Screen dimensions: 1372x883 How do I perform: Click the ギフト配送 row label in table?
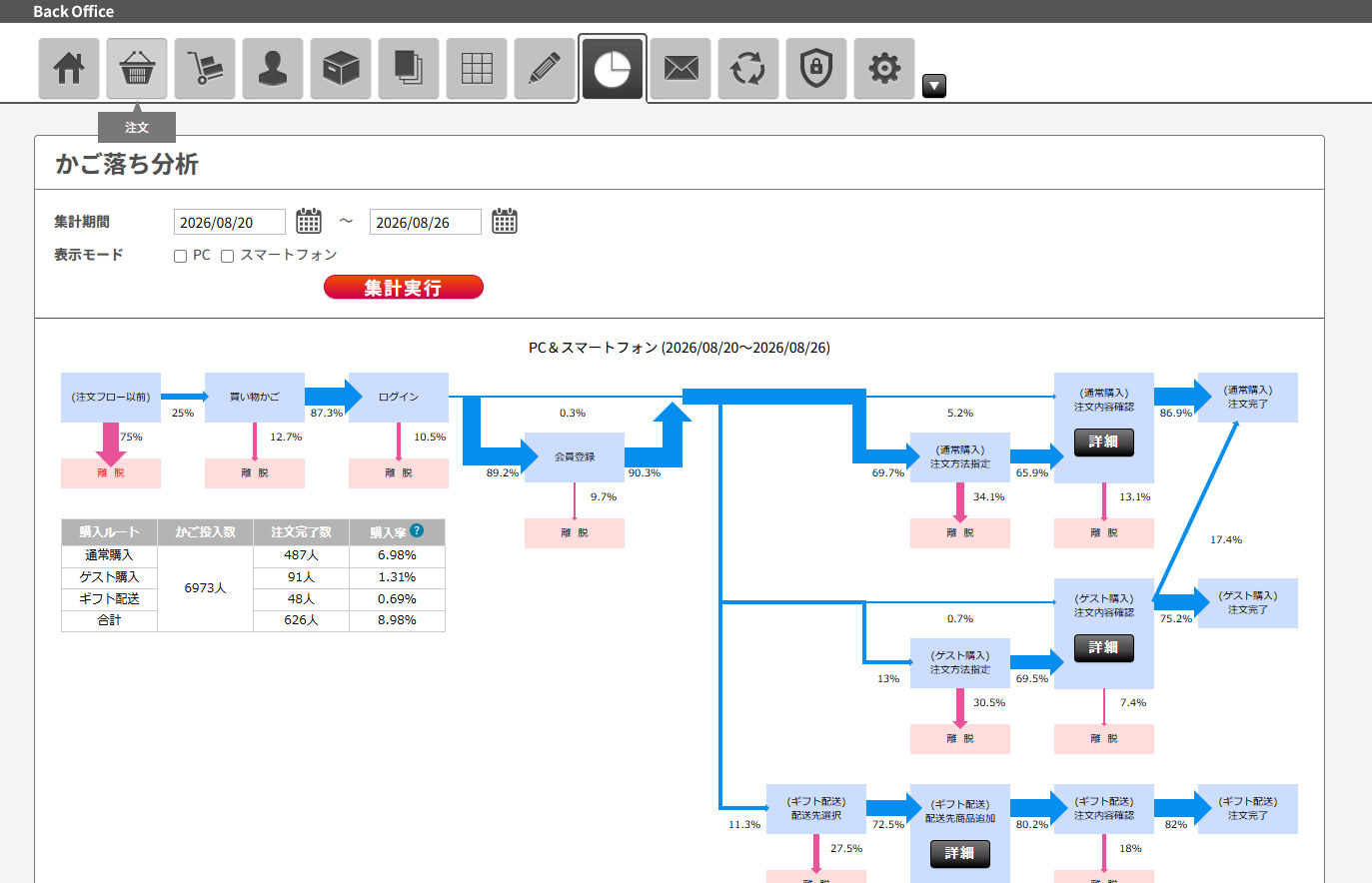pyautogui.click(x=109, y=599)
